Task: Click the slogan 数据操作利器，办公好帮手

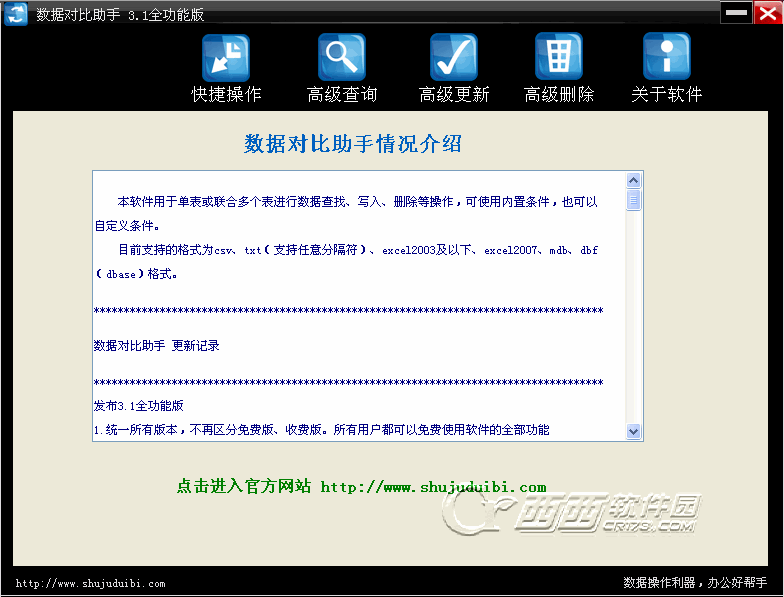Action: [x=695, y=582]
